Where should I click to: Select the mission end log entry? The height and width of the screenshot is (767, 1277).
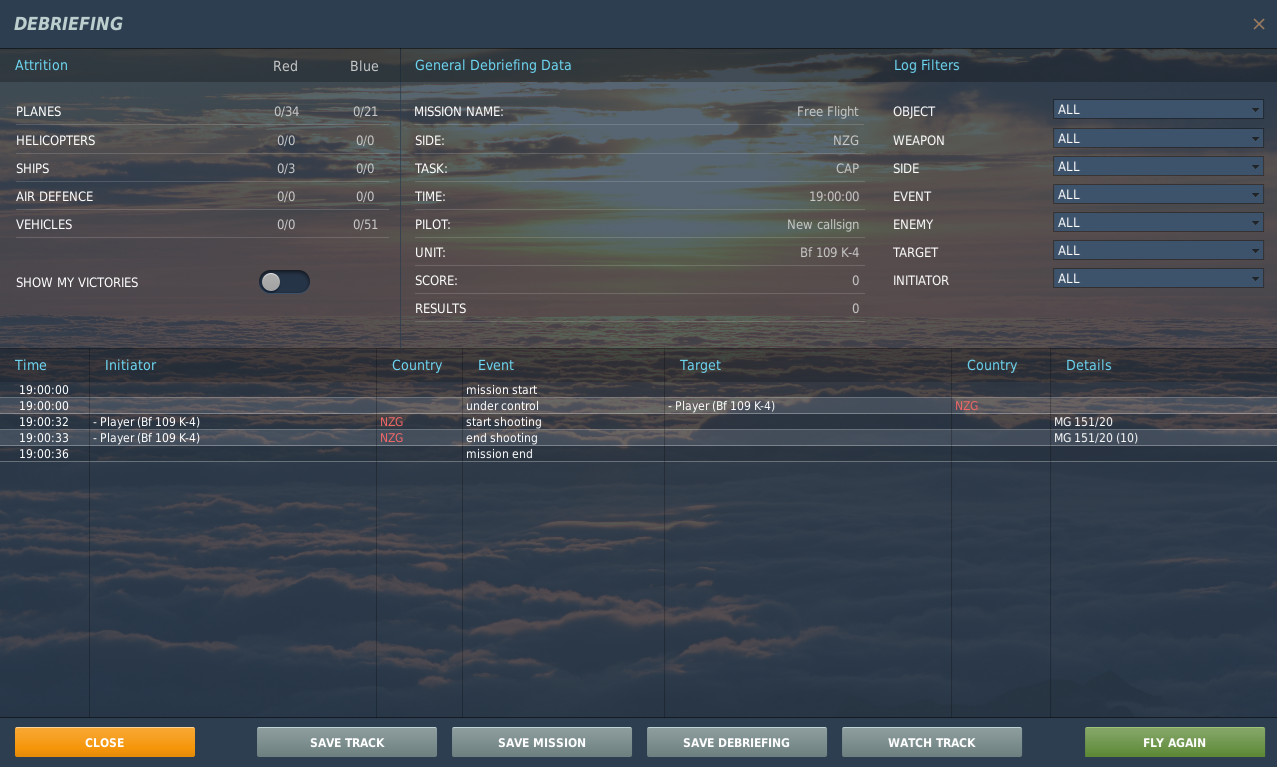point(499,454)
